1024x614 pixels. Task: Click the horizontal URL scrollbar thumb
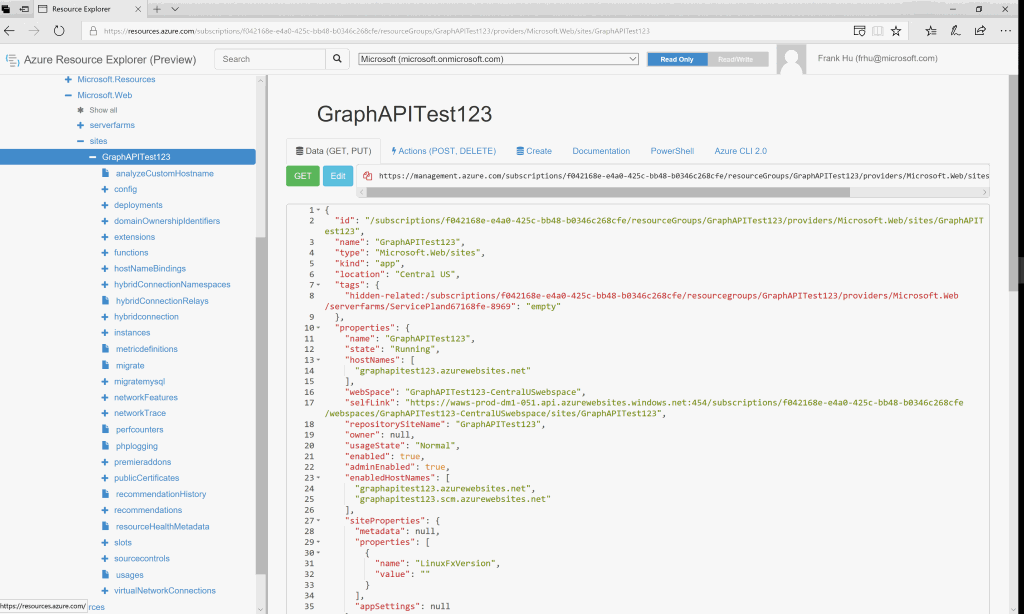click(607, 192)
